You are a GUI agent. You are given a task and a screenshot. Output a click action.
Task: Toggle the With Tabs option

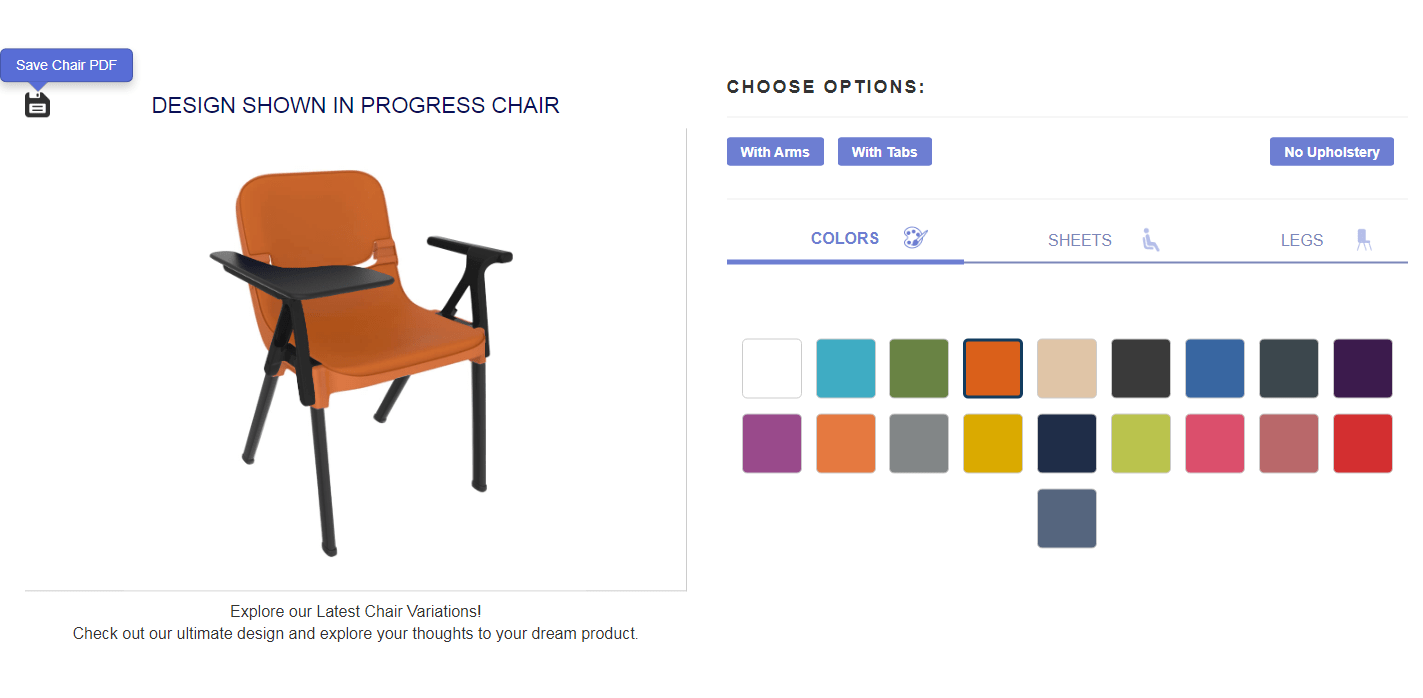pos(884,152)
